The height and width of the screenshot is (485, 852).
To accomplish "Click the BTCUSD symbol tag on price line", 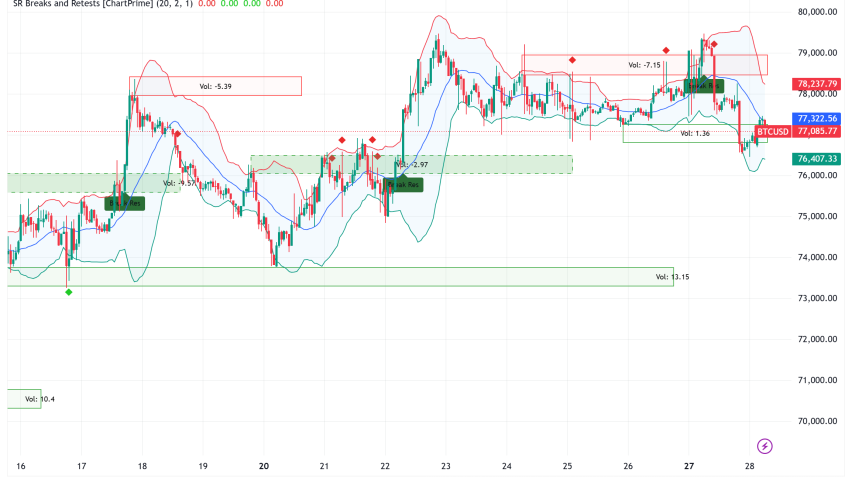I will pos(774,131).
